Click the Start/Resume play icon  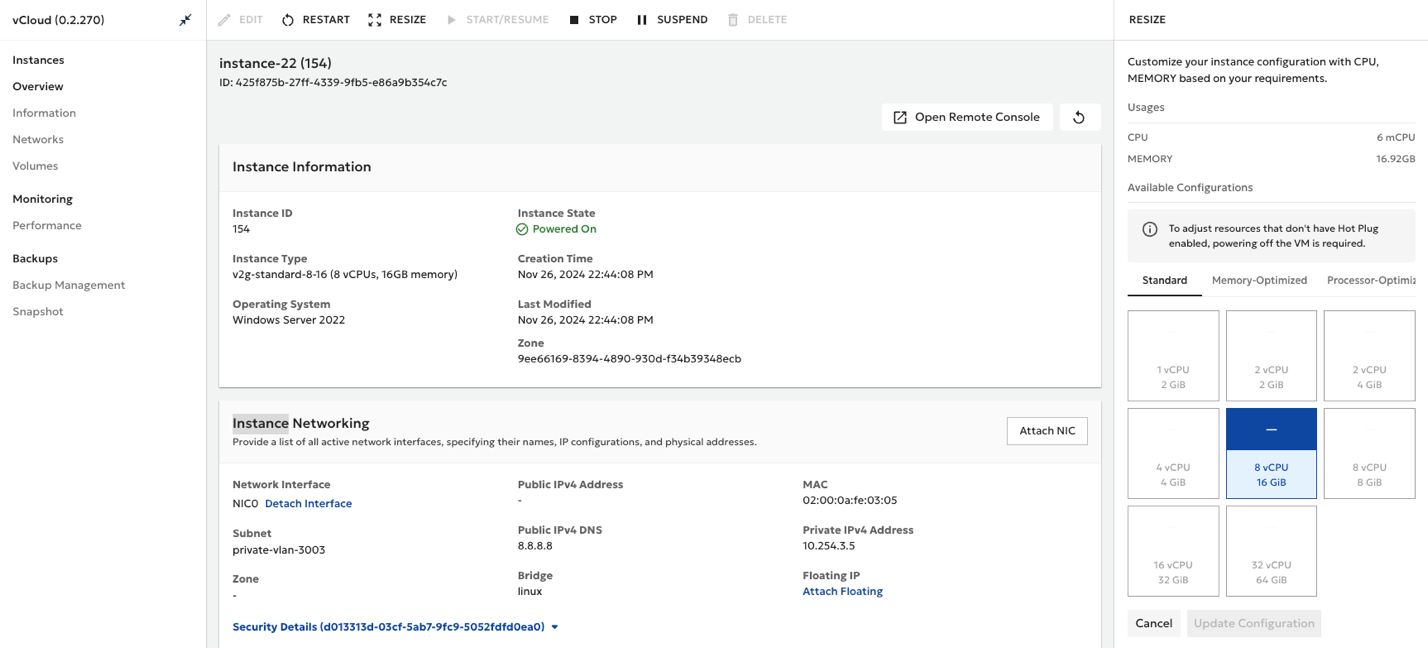pyautogui.click(x=452, y=20)
